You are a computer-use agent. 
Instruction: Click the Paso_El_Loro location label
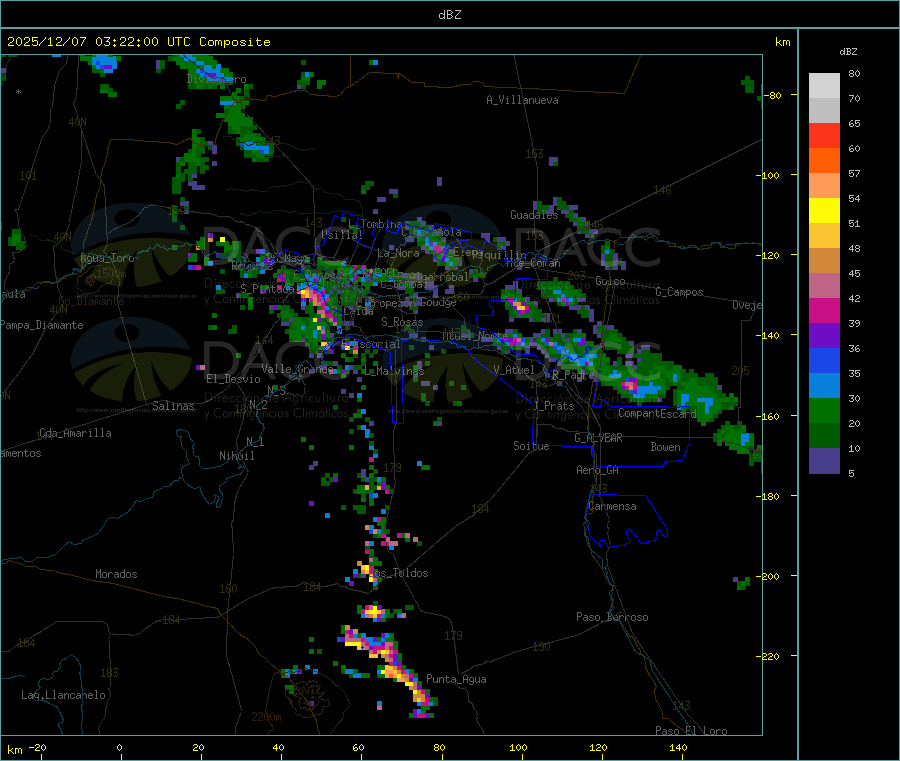tap(691, 731)
